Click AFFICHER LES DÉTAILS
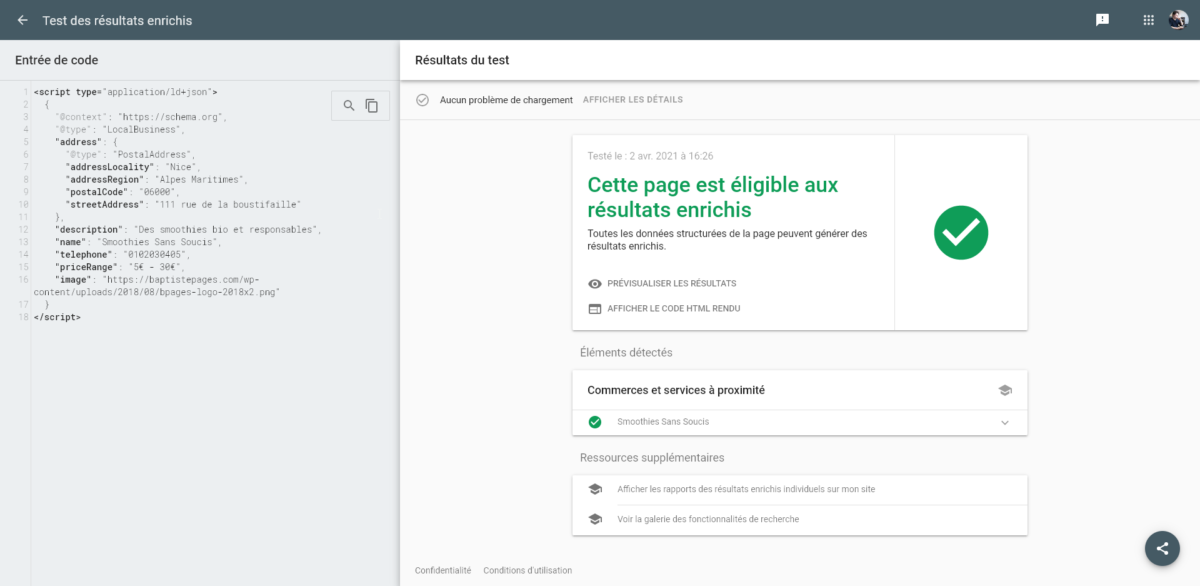This screenshot has width=1200, height=586. [x=632, y=100]
